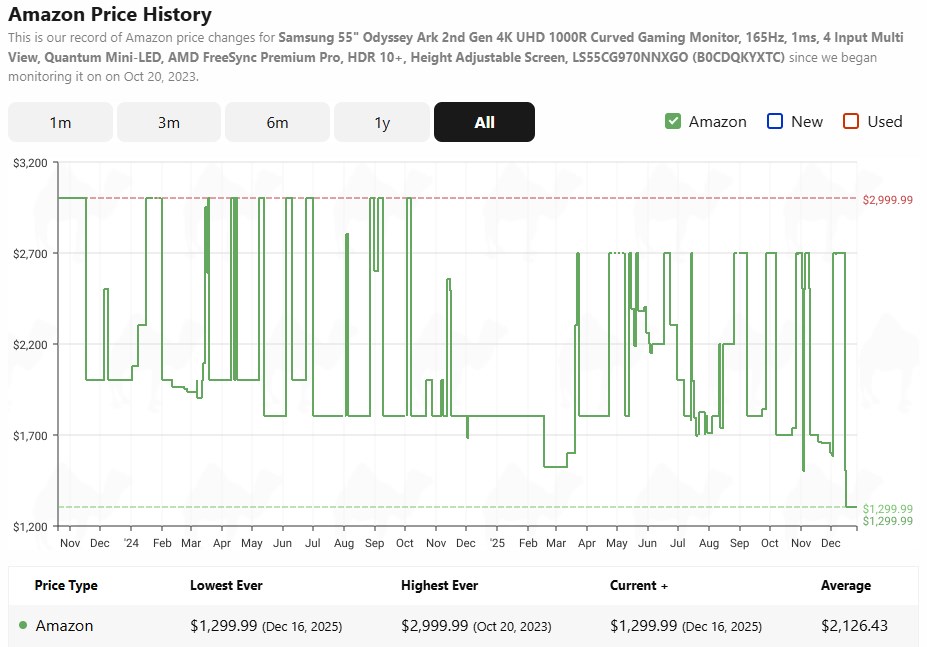Uncheck the Amazon price checkbox

point(673,121)
